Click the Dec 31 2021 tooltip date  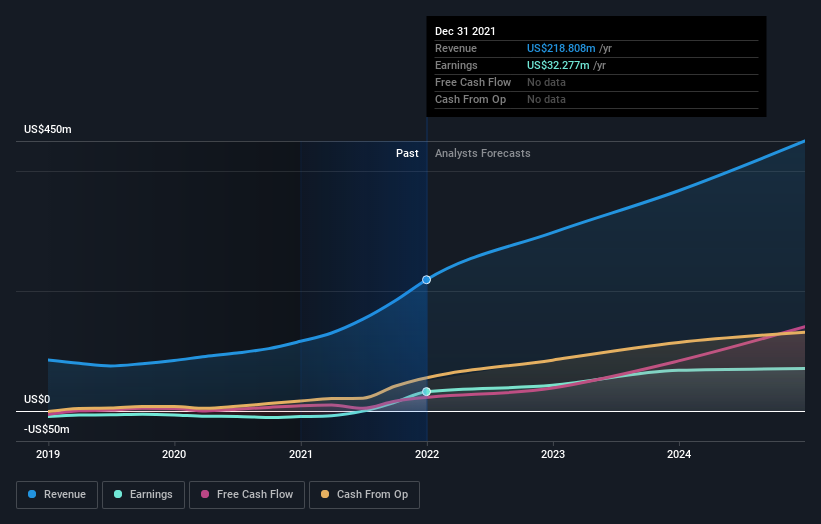click(x=465, y=31)
